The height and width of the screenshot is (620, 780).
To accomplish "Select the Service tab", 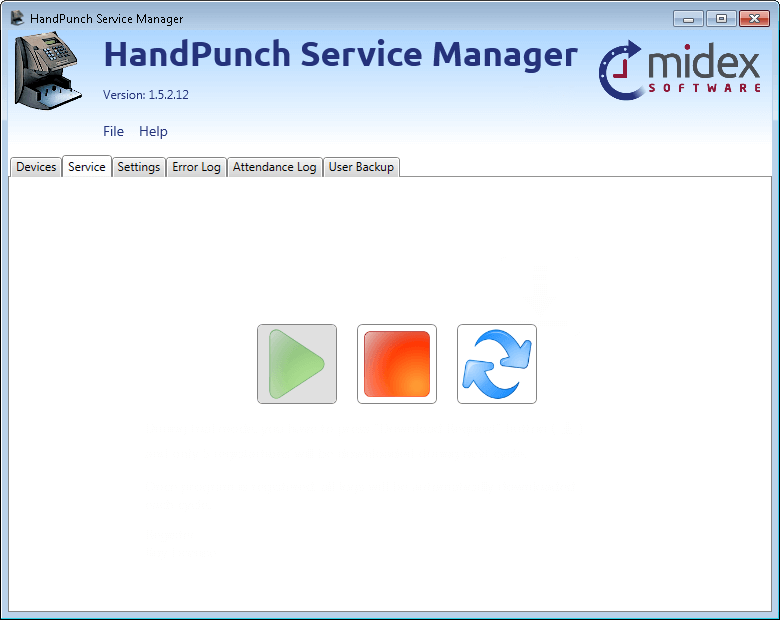I will (87, 167).
